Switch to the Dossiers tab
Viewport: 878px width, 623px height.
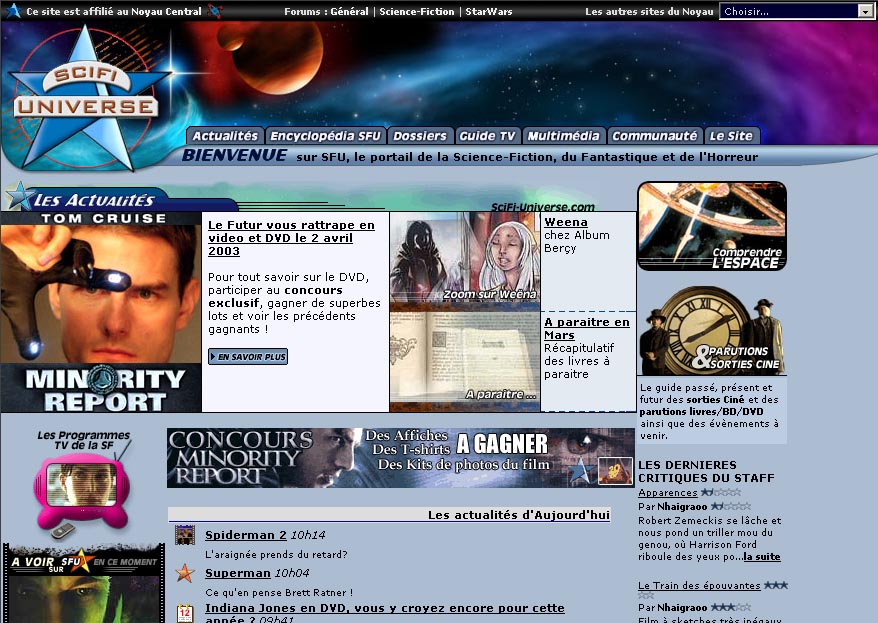tap(420, 136)
